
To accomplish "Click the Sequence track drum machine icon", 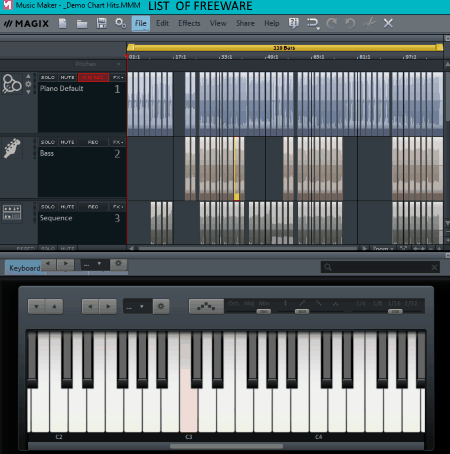I will [x=12, y=213].
